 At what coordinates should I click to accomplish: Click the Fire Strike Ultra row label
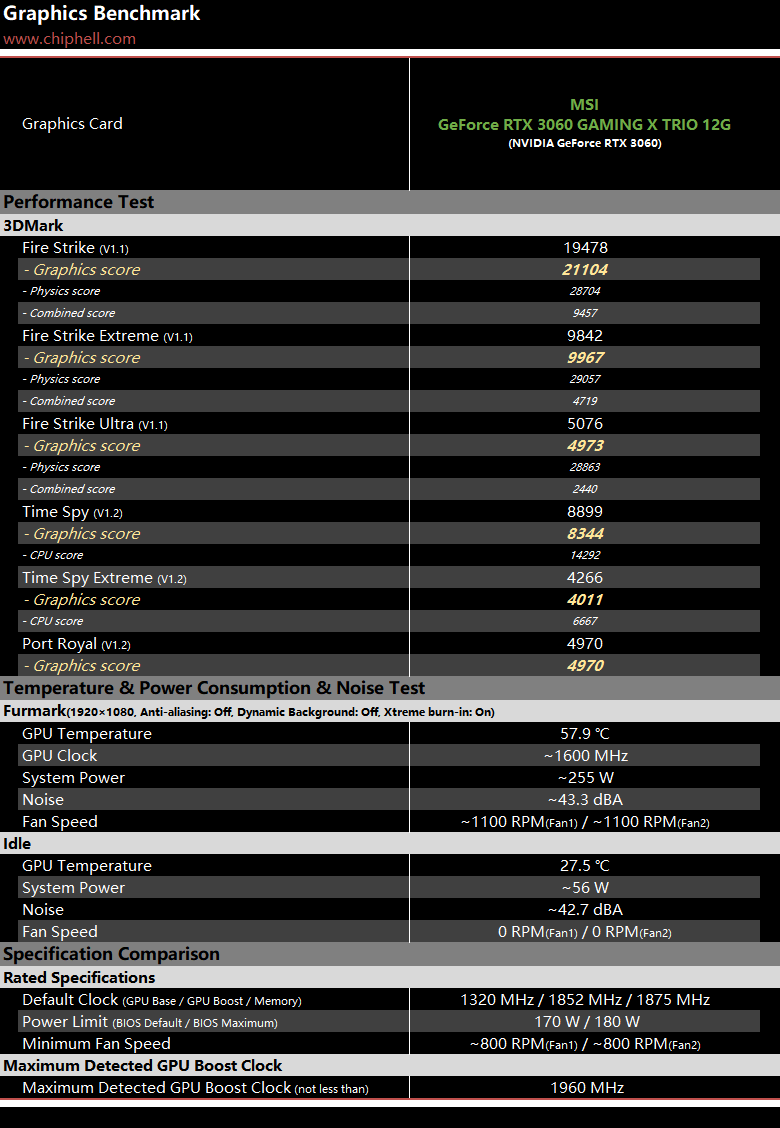tap(94, 424)
